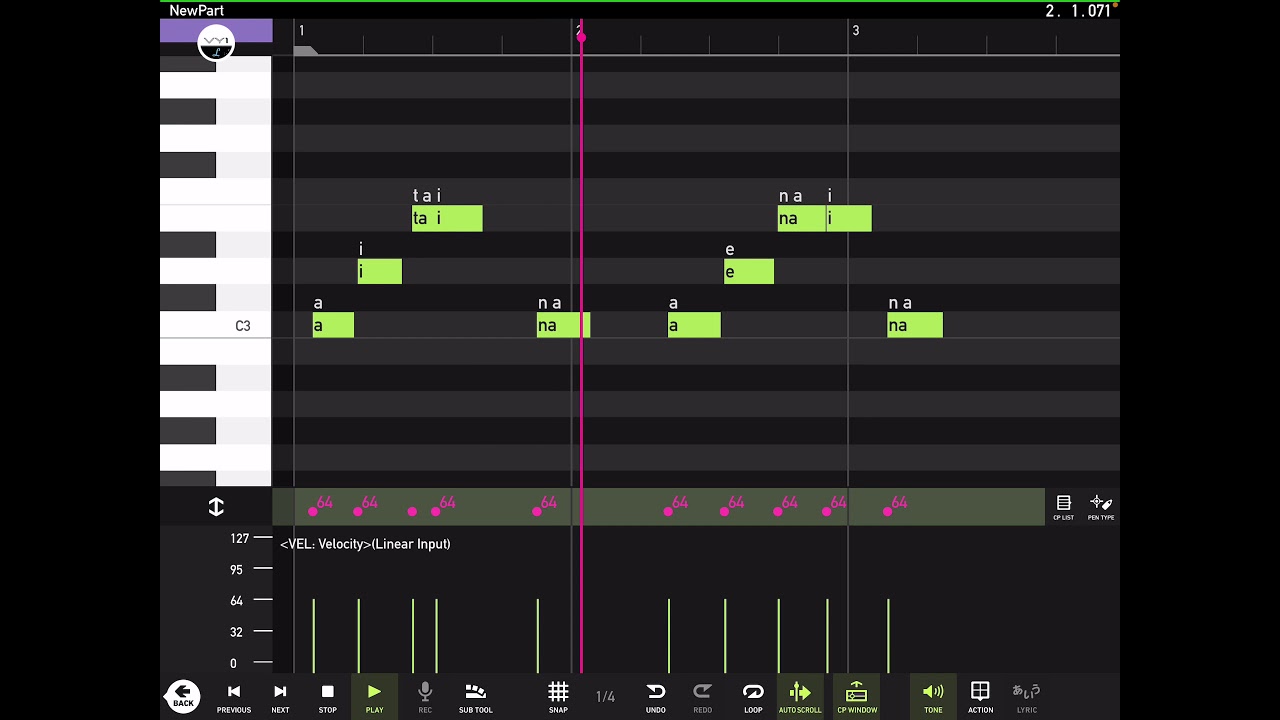1280x720 pixels.
Task: Toggle AUTO SCROLL
Action: [800, 697]
